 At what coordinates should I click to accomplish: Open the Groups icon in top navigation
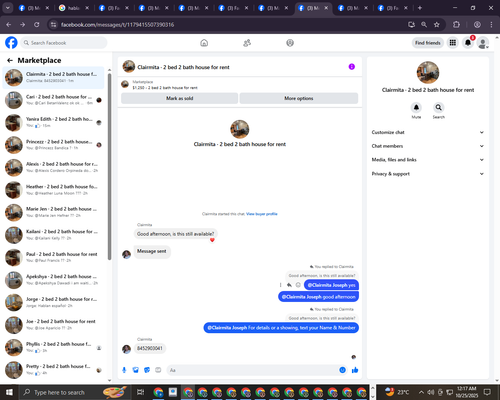(290, 43)
